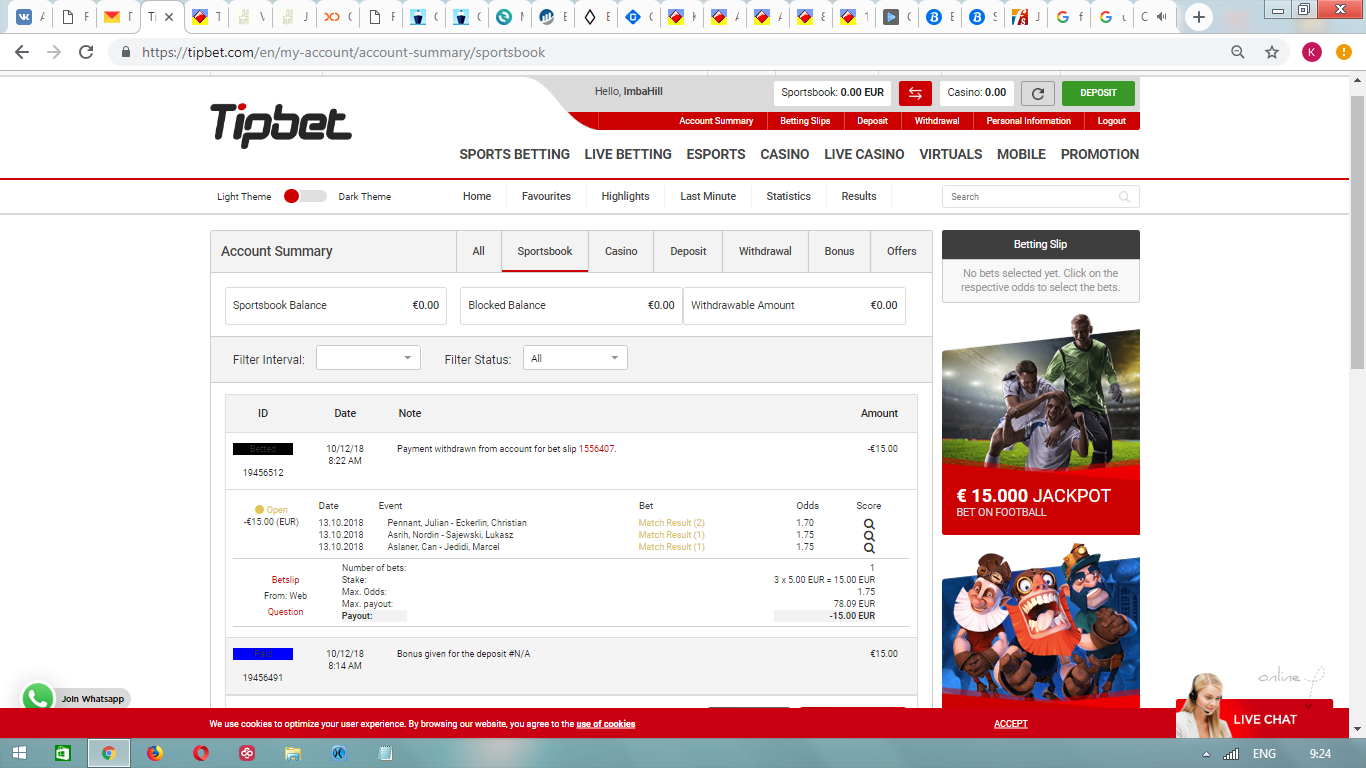Click in the site Search field
The height and width of the screenshot is (768, 1366).
[1040, 197]
